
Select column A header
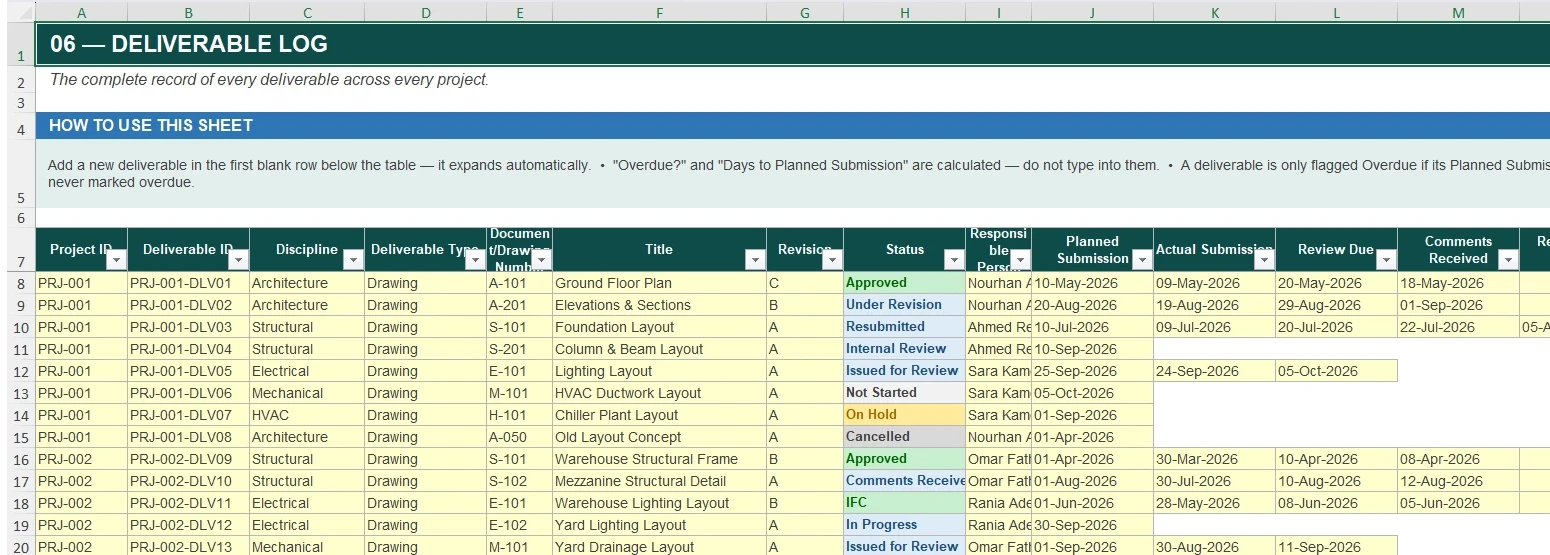pyautogui.click(x=81, y=12)
